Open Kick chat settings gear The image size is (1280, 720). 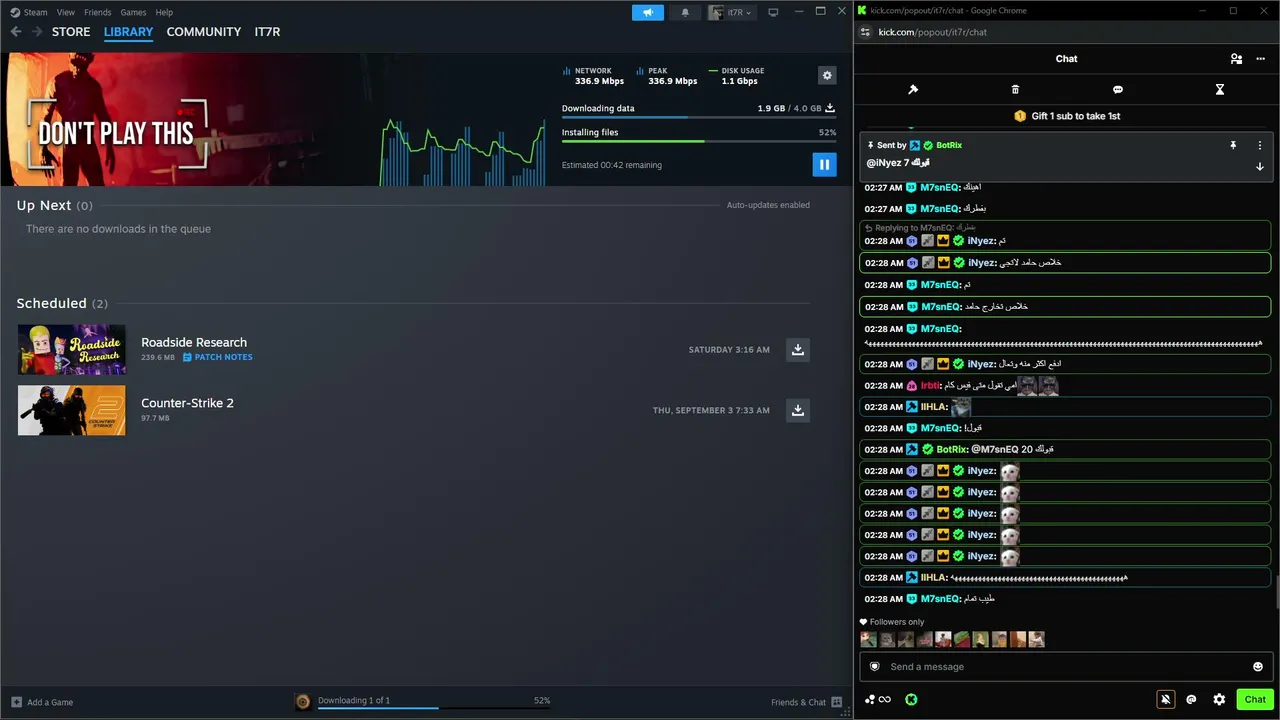[1219, 700]
